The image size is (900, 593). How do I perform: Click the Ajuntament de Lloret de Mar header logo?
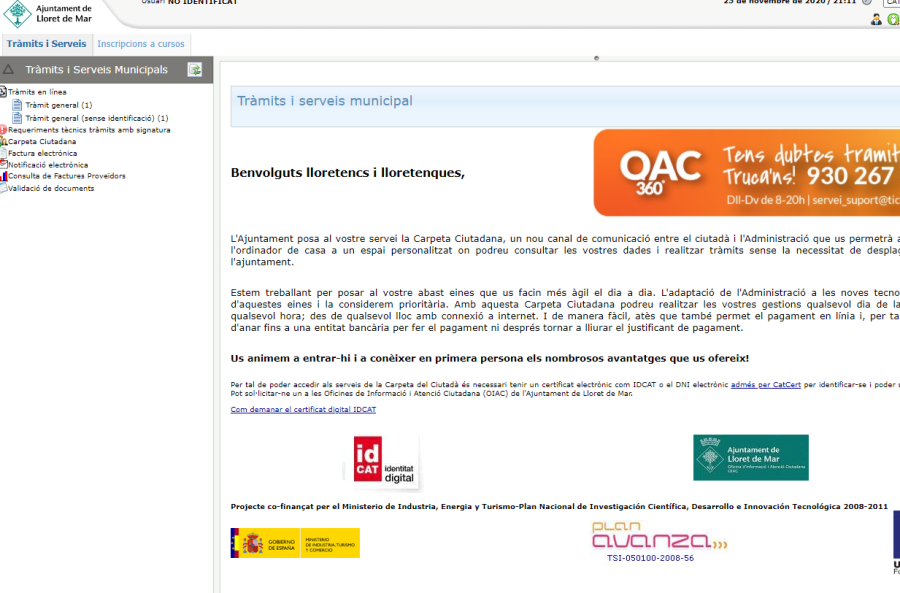[x=48, y=14]
